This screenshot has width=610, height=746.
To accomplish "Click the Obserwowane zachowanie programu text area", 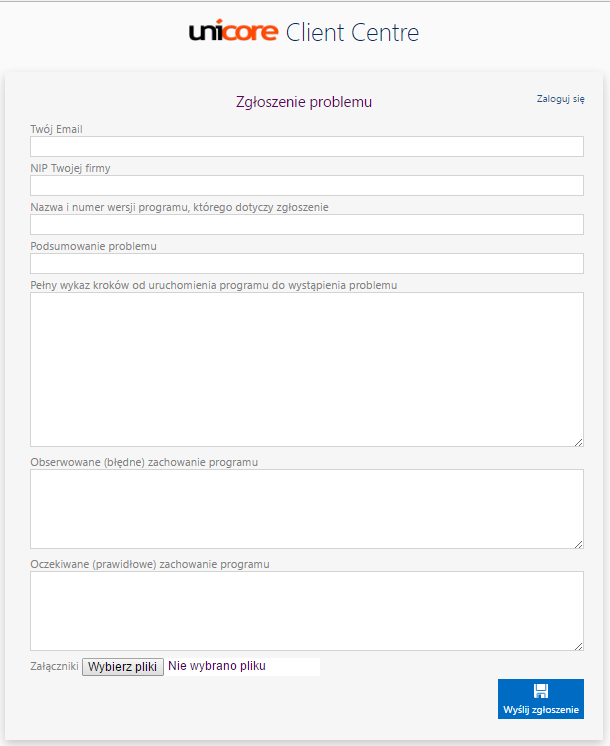I will click(x=306, y=509).
